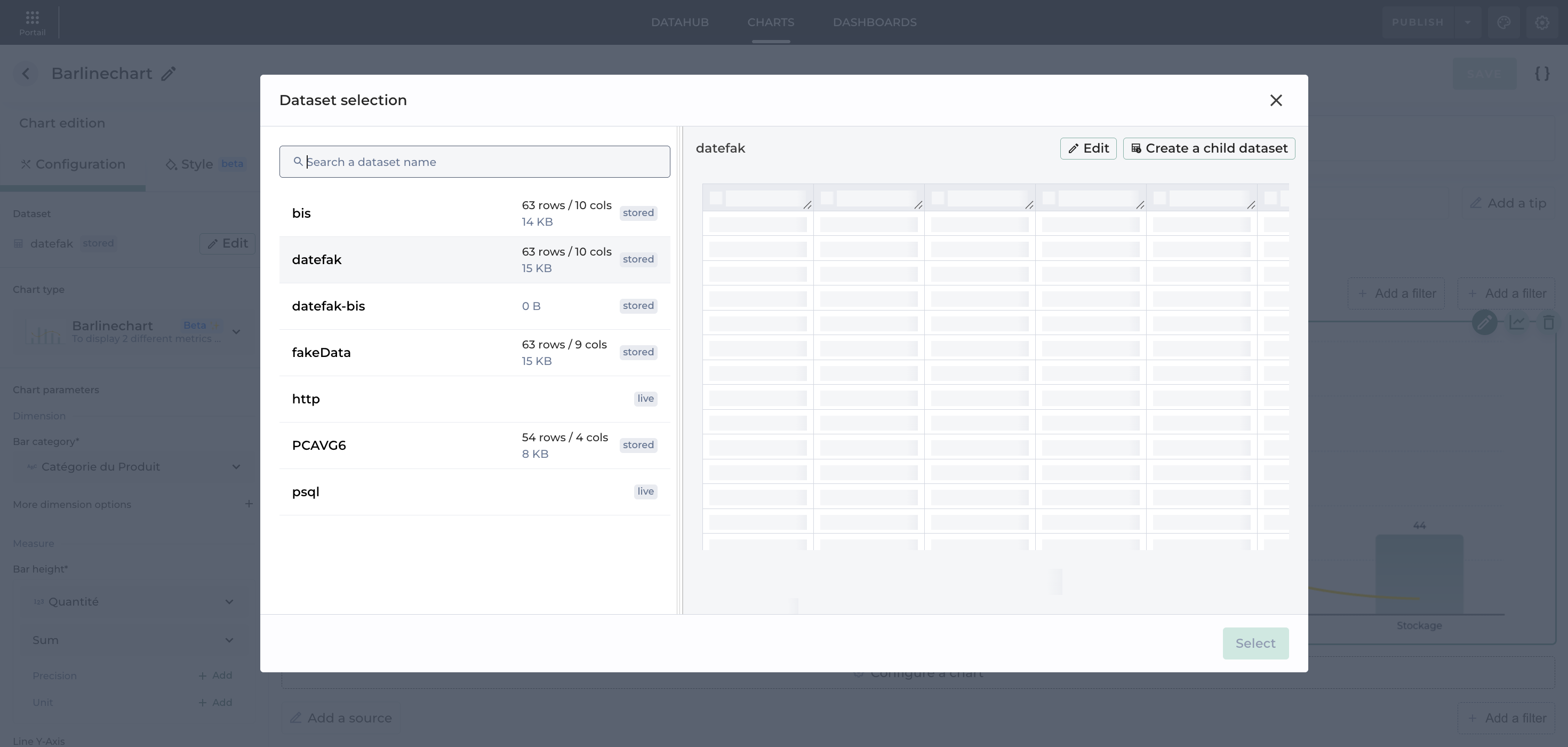Add a Precision setting
Image resolution: width=1568 pixels, height=747 pixels.
[215, 676]
